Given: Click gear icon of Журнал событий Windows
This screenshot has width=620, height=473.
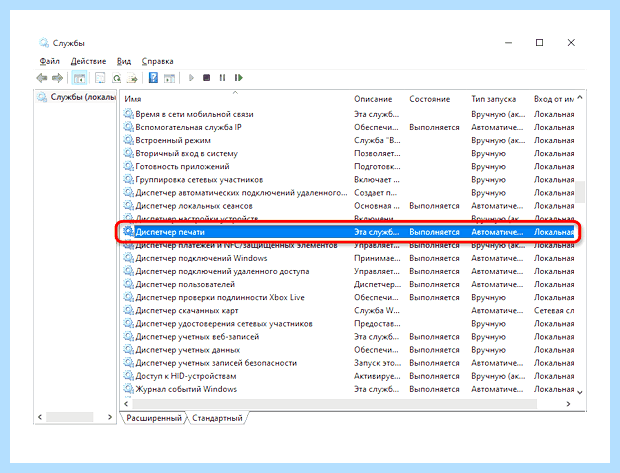Looking at the screenshot, I should pyautogui.click(x=129, y=388).
